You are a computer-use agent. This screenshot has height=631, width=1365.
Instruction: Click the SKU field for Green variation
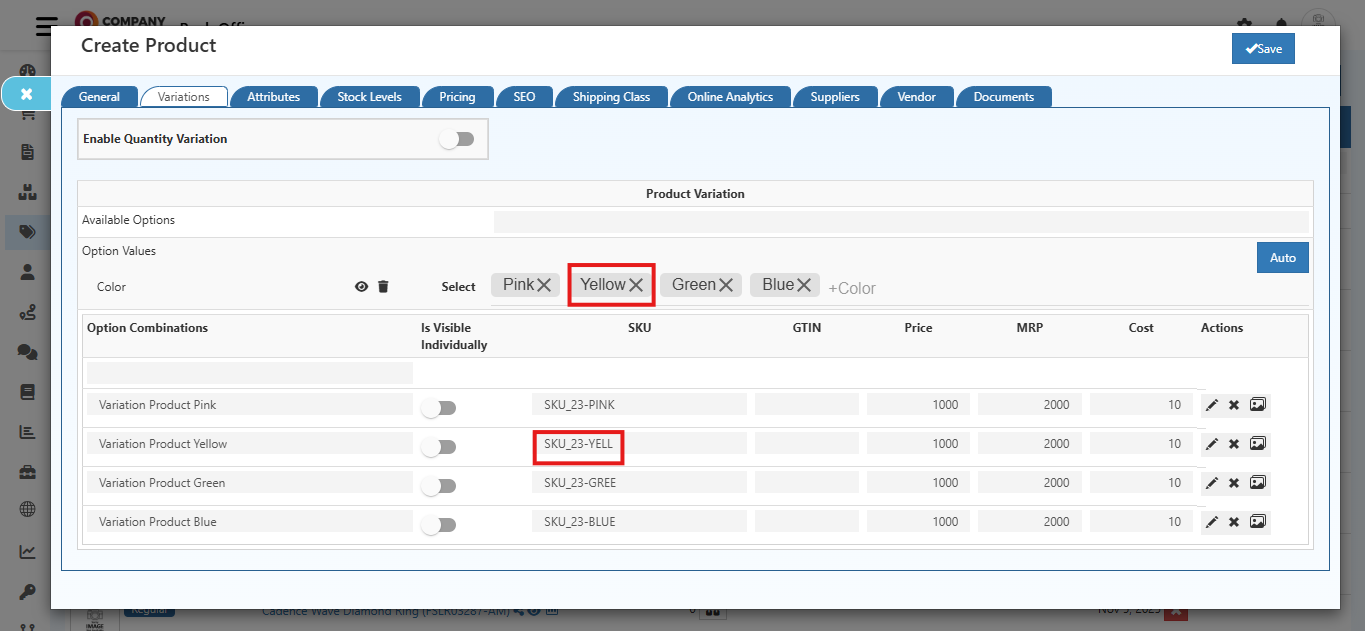click(638, 483)
